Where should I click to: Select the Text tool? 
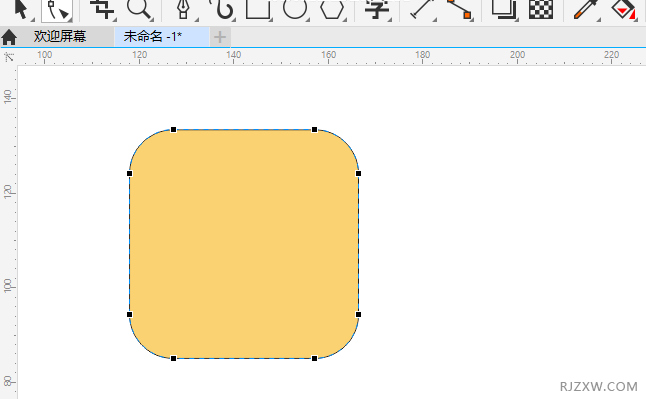(377, 9)
